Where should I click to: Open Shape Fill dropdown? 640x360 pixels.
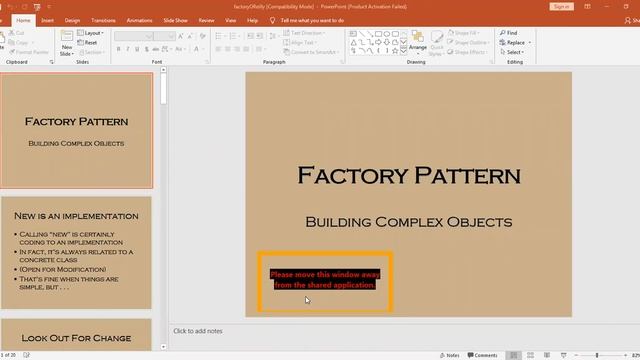pos(464,33)
